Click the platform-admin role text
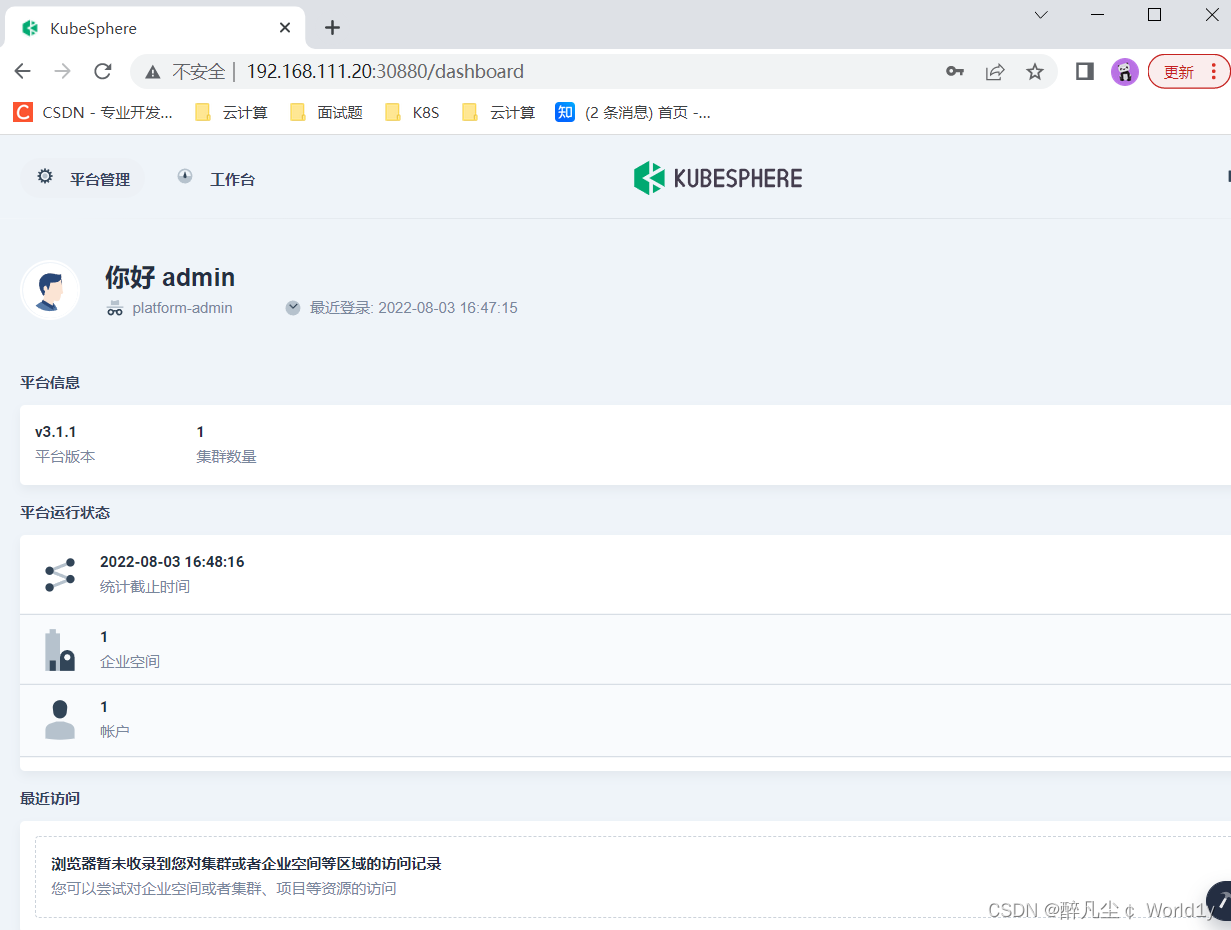The width and height of the screenshot is (1231, 930). click(182, 308)
